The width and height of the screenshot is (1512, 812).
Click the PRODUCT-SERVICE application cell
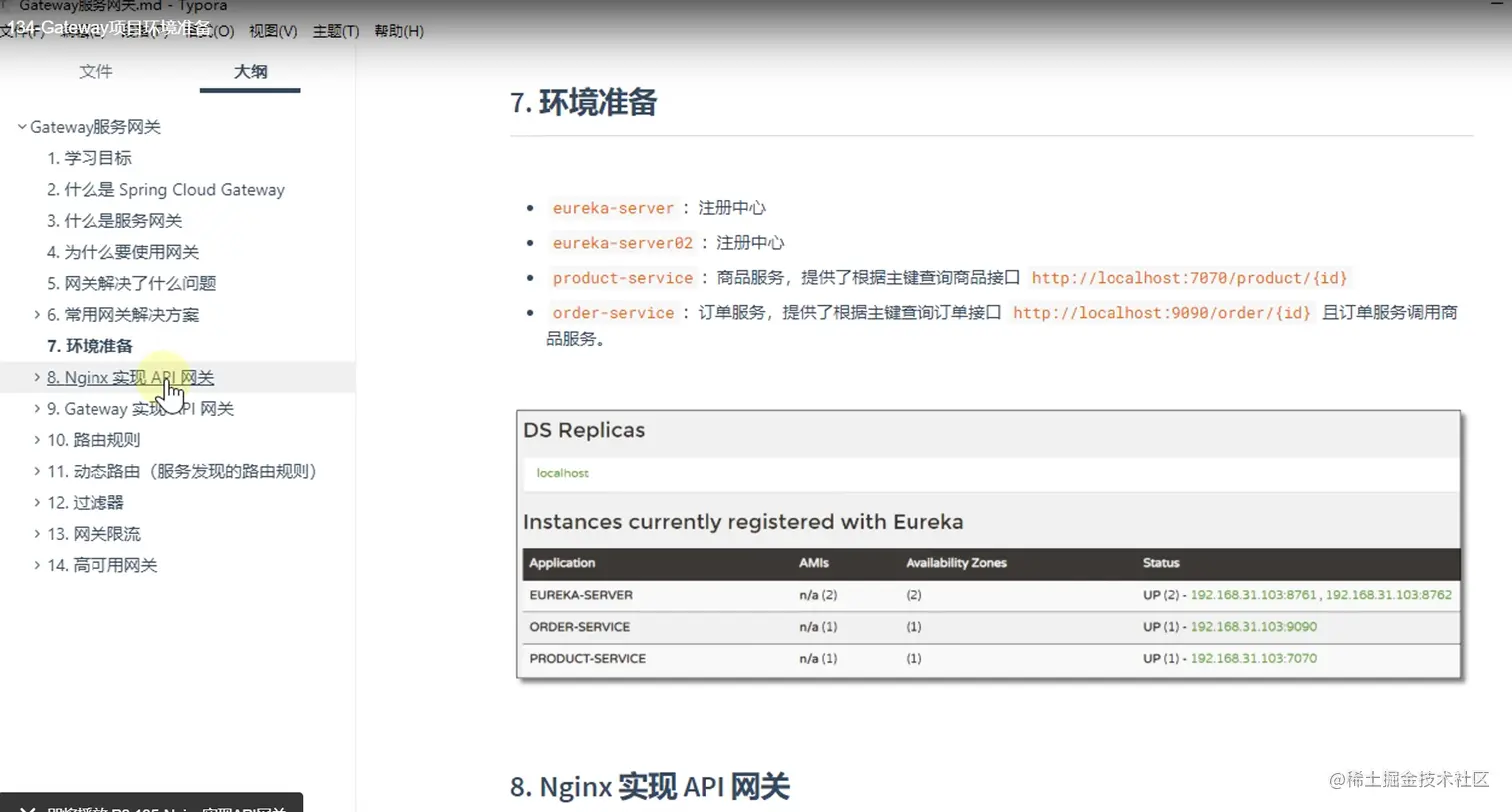coord(587,659)
